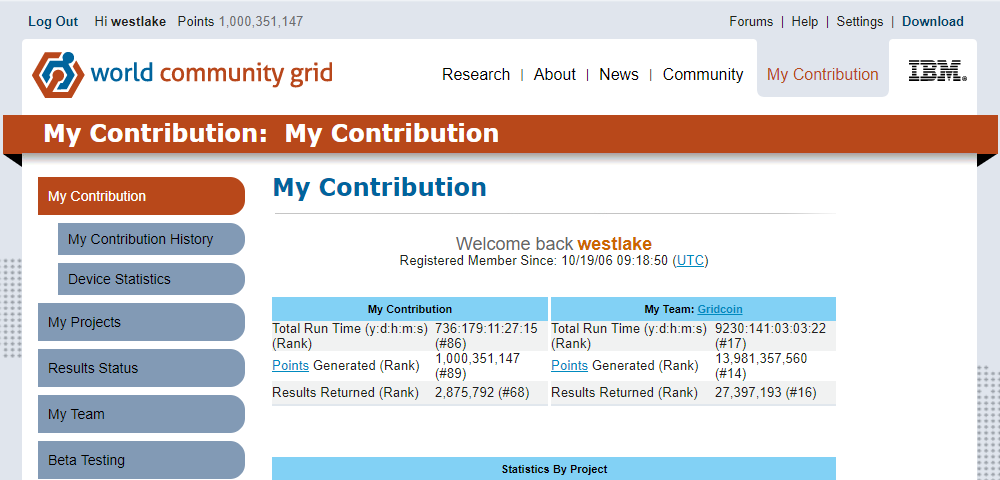Image resolution: width=1000 pixels, height=480 pixels.
Task: Click the My Contribution page heading
Action: (379, 187)
